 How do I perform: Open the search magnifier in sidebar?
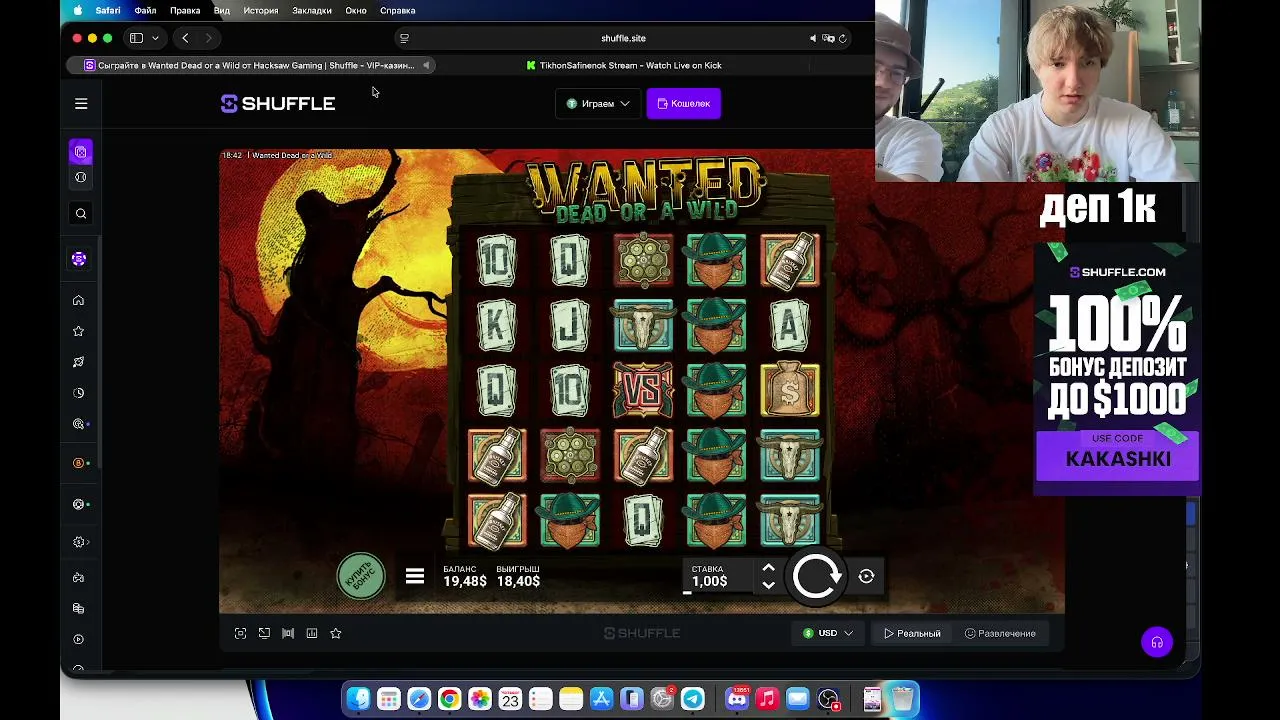pos(81,213)
